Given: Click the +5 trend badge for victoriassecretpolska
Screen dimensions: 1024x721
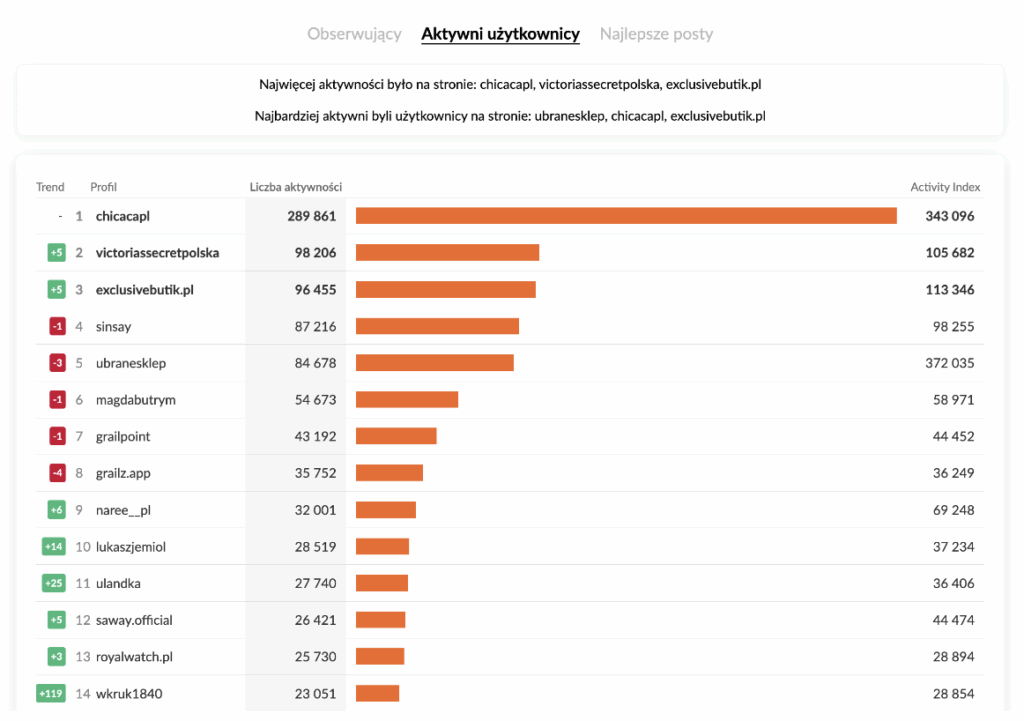Looking at the screenshot, I should click(x=56, y=253).
